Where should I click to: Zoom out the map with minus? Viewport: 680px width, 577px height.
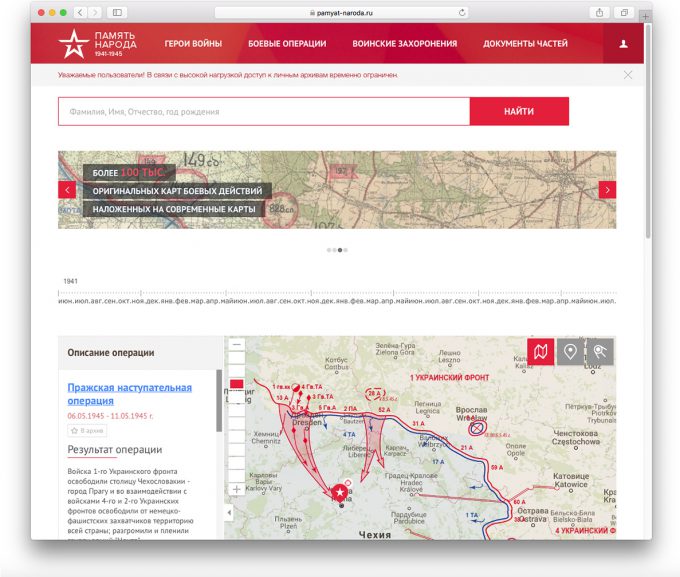(237, 344)
